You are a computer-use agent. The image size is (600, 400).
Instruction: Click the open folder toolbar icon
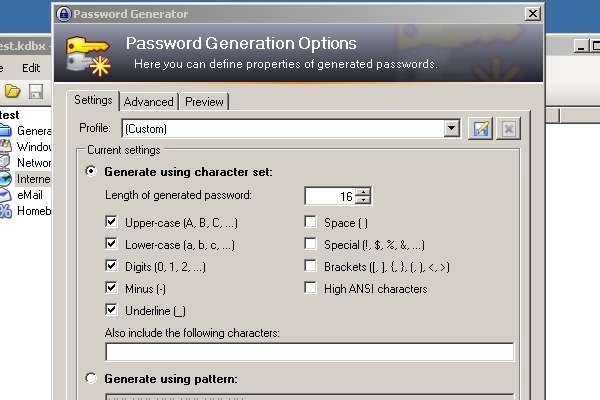(12, 92)
